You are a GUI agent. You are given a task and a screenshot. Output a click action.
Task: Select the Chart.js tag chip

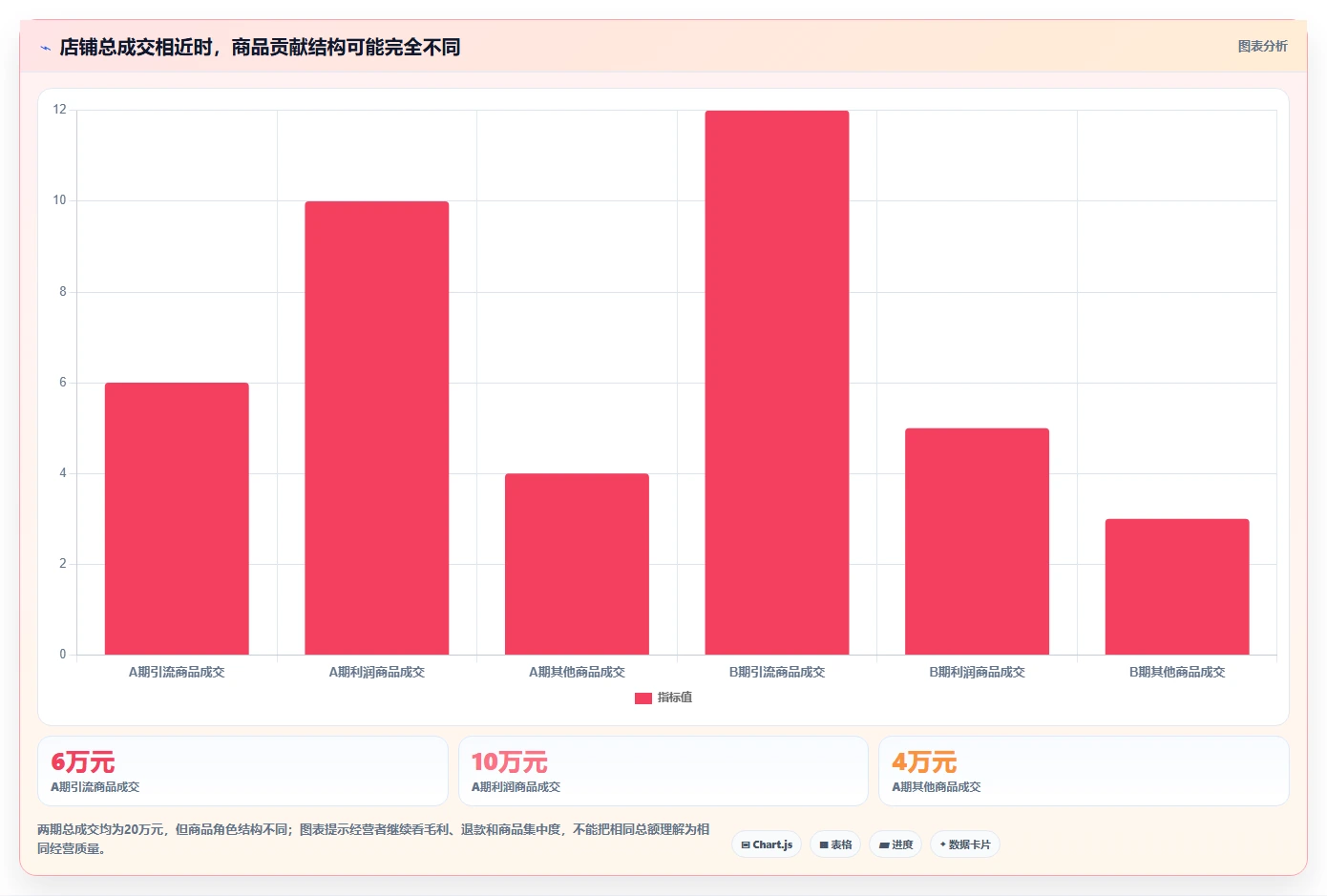pos(767,844)
